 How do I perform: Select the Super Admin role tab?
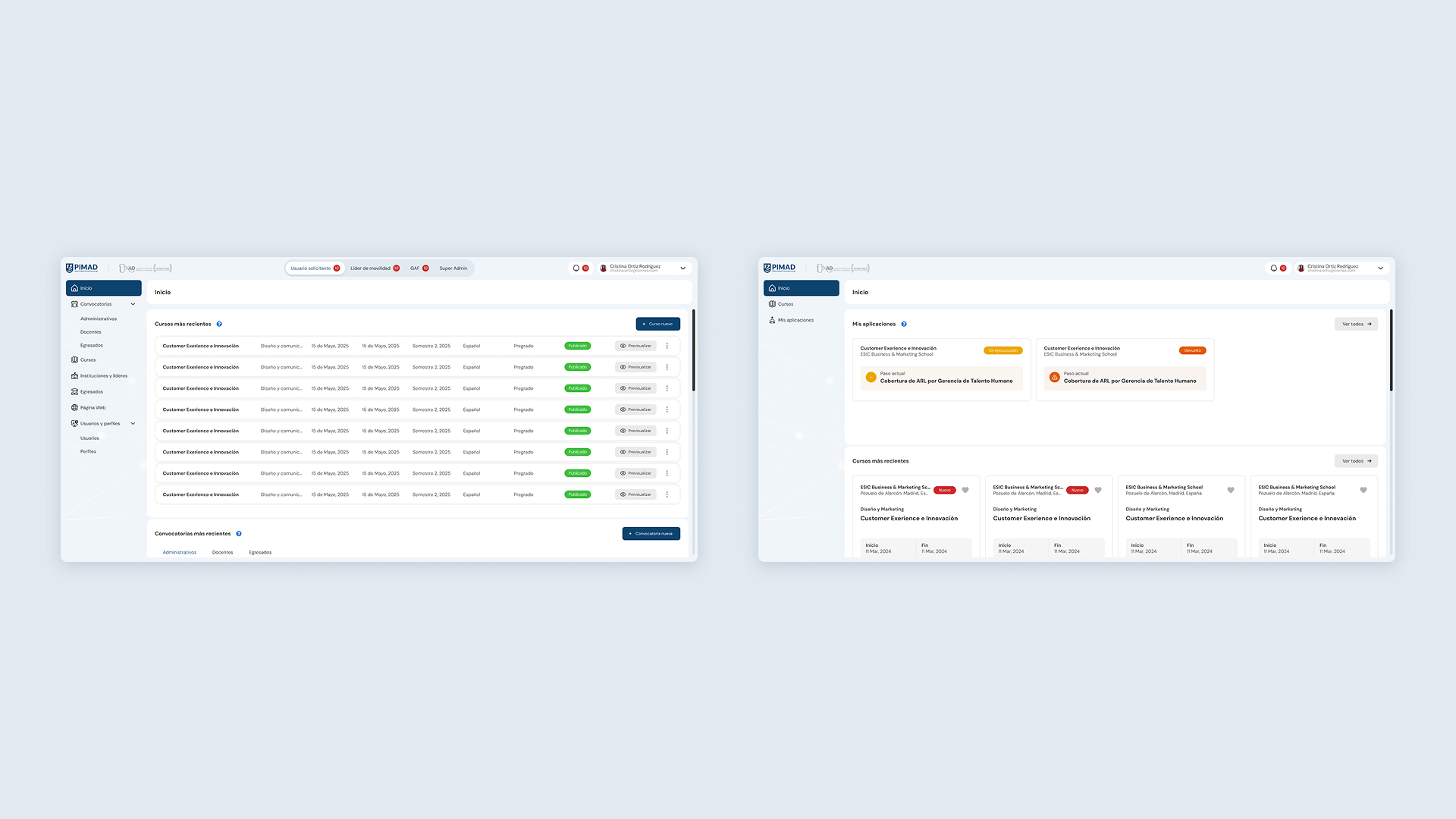453,268
